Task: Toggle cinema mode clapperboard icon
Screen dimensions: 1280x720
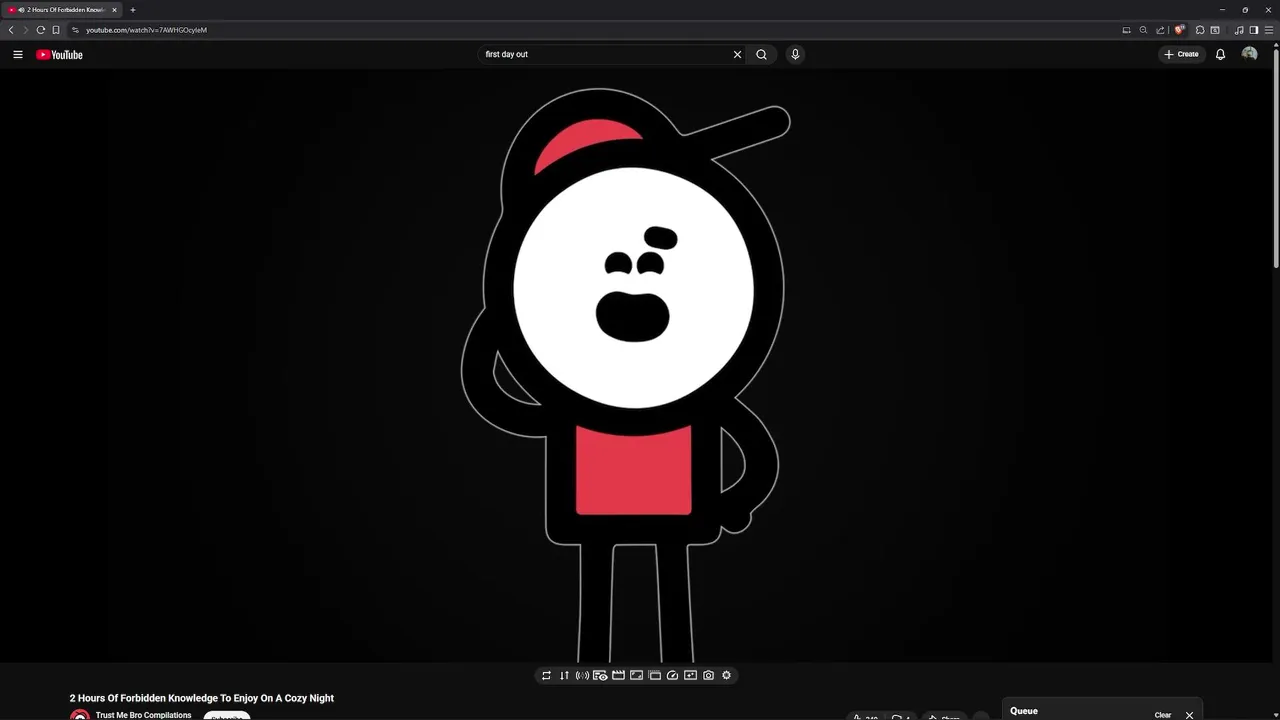Action: click(618, 675)
